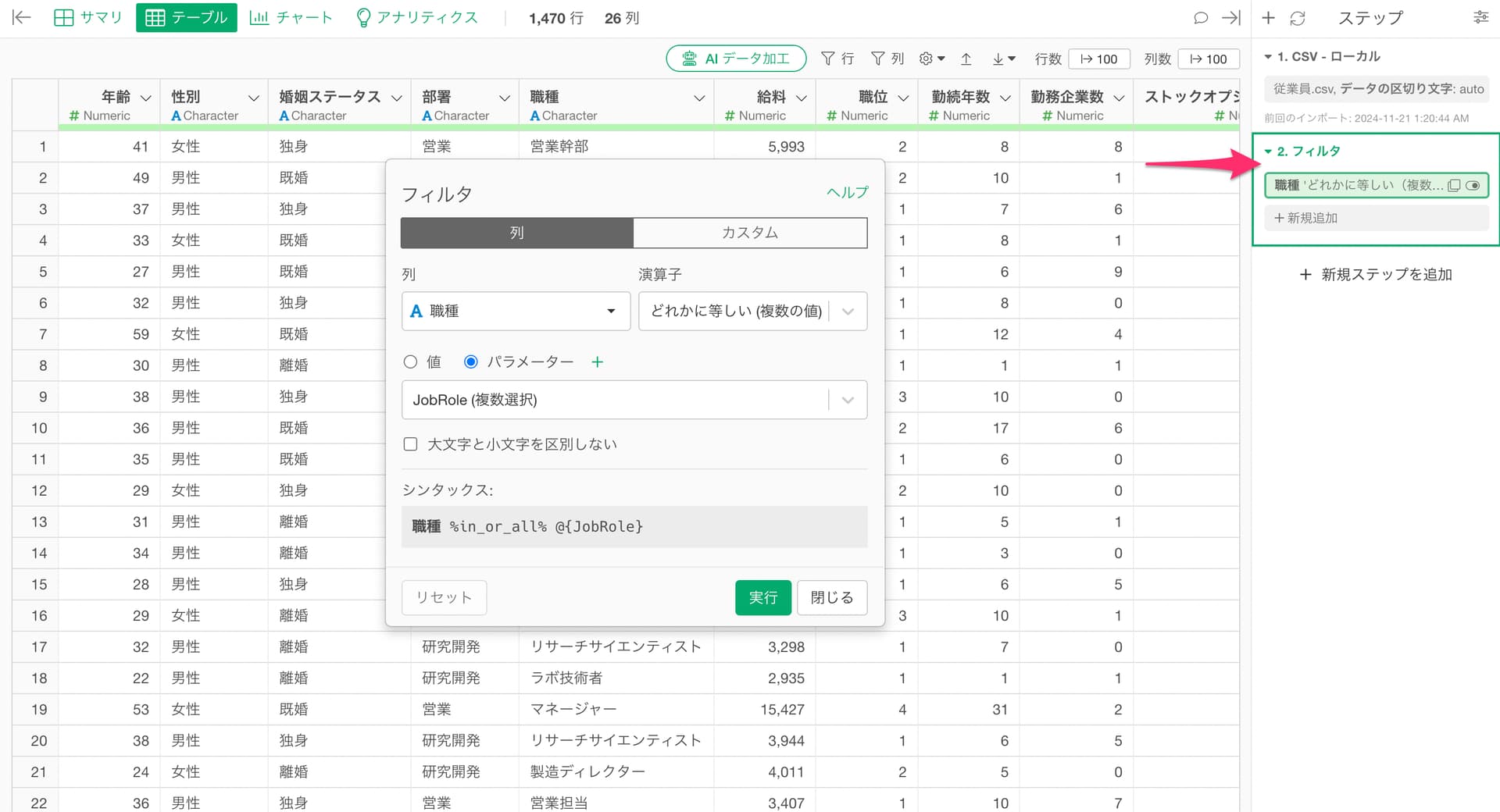The image size is (1500, 812).
Task: Click the シンタックス expression box
Action: point(634,527)
